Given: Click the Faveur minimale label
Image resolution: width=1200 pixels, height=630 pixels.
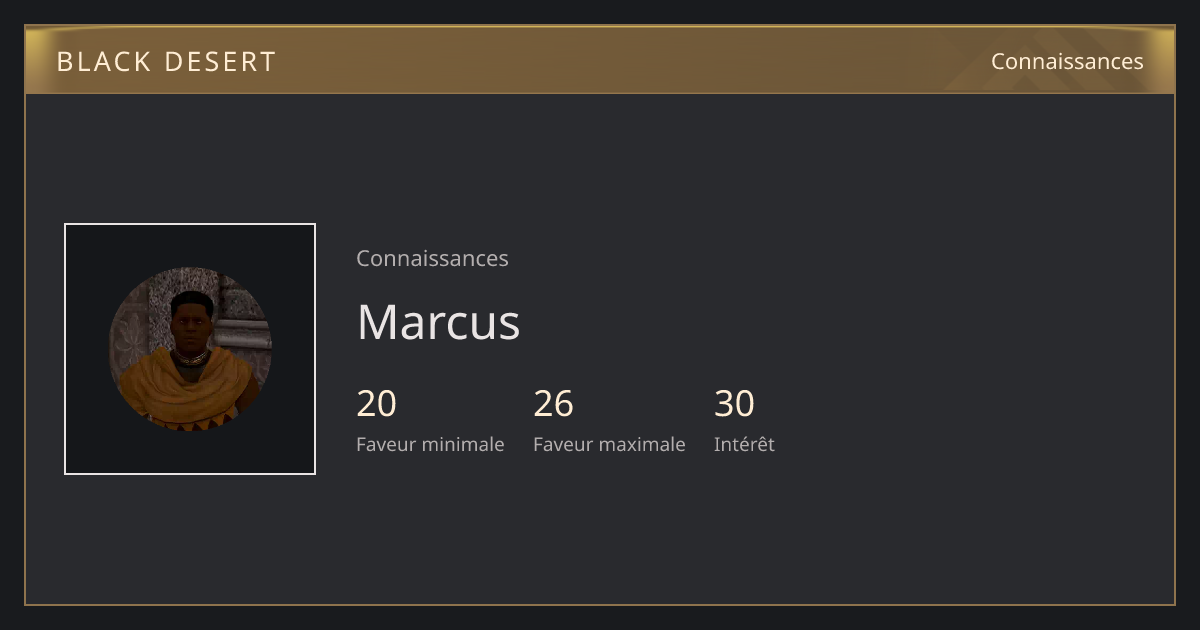Looking at the screenshot, I should [430, 444].
